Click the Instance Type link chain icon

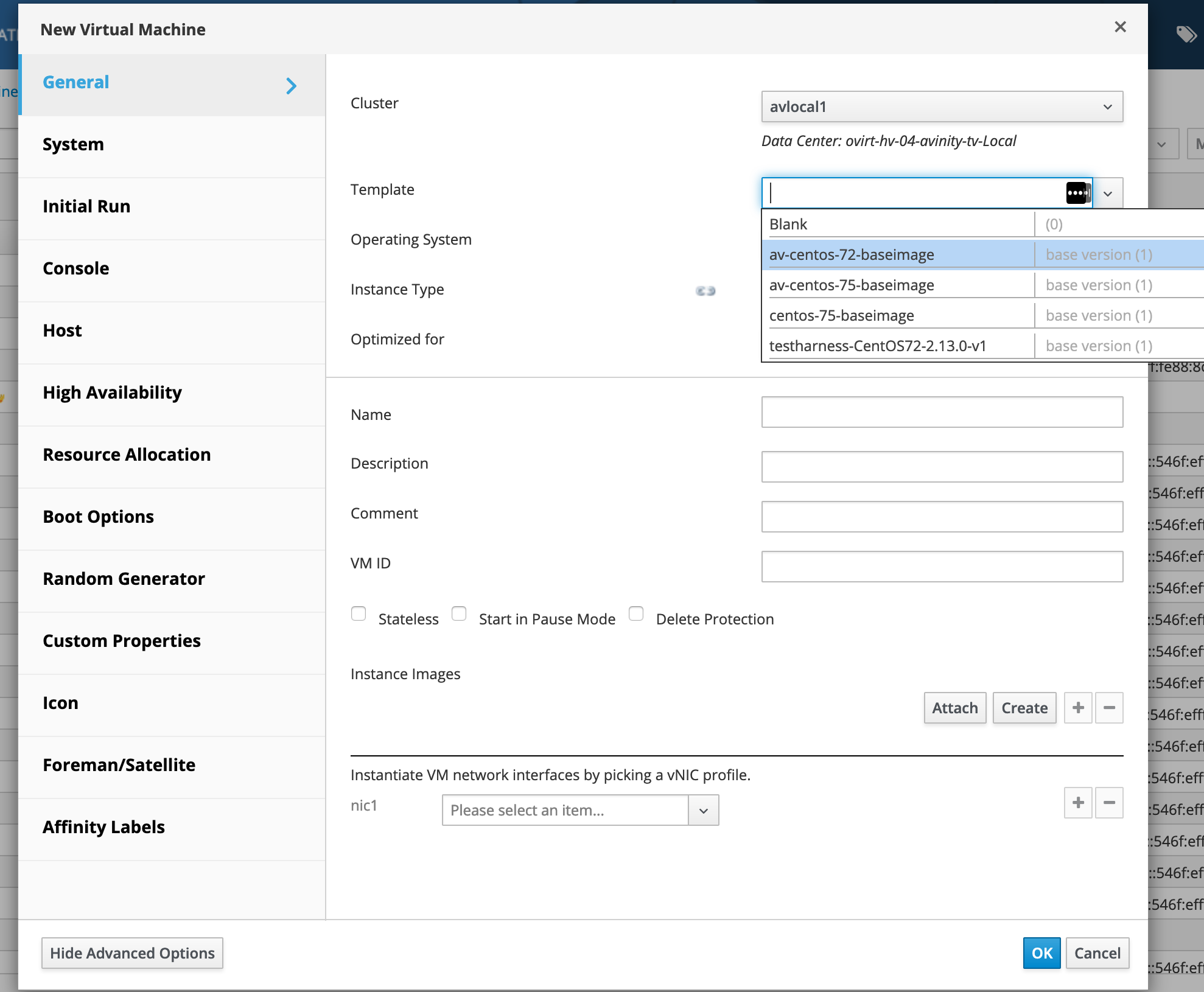click(705, 291)
